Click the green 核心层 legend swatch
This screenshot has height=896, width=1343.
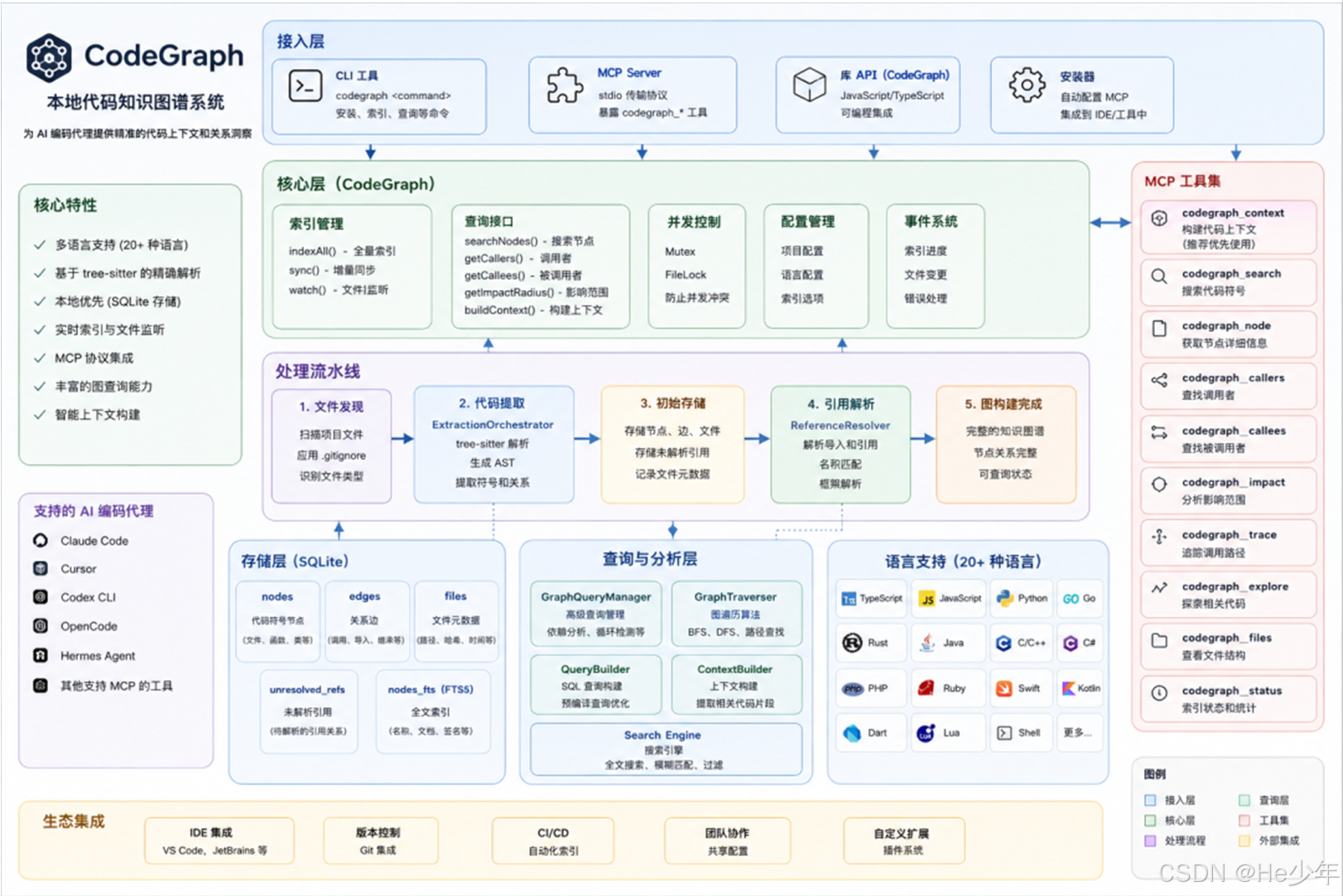click(x=1150, y=821)
